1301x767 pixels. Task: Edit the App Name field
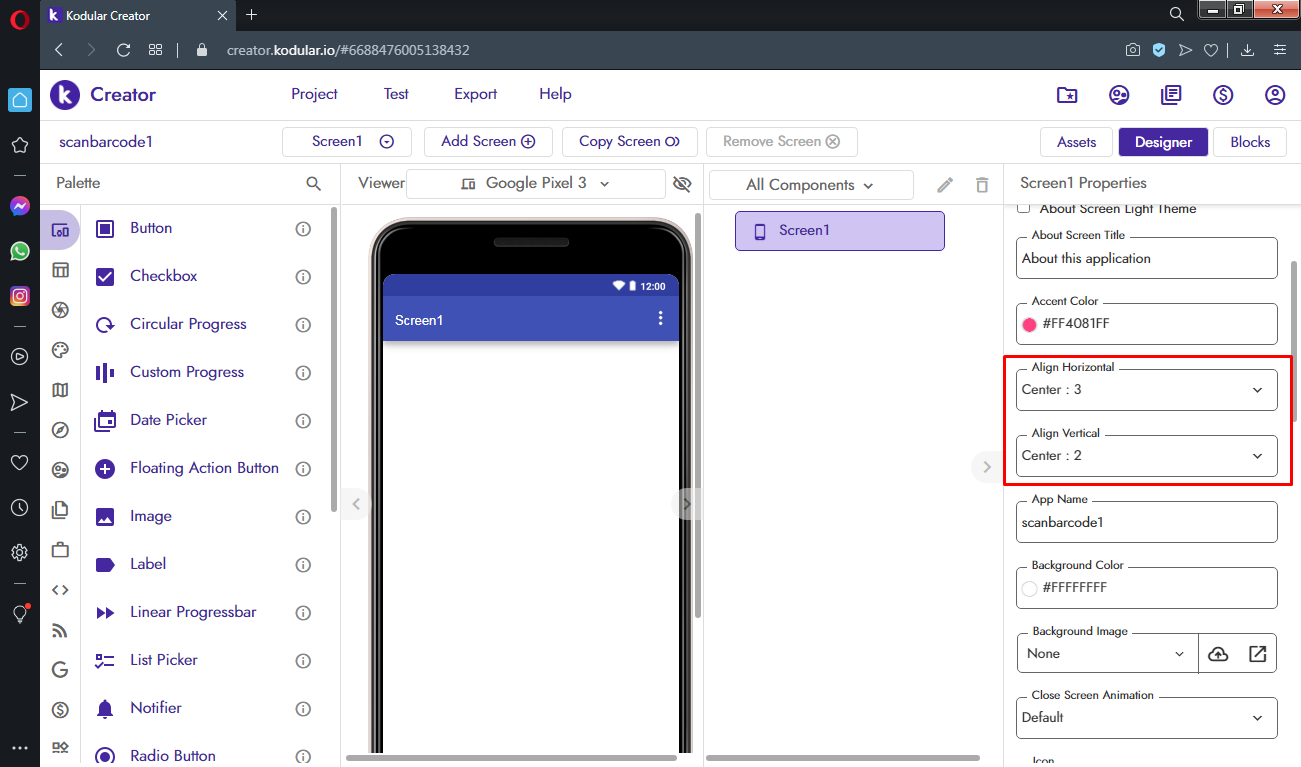pos(1147,522)
